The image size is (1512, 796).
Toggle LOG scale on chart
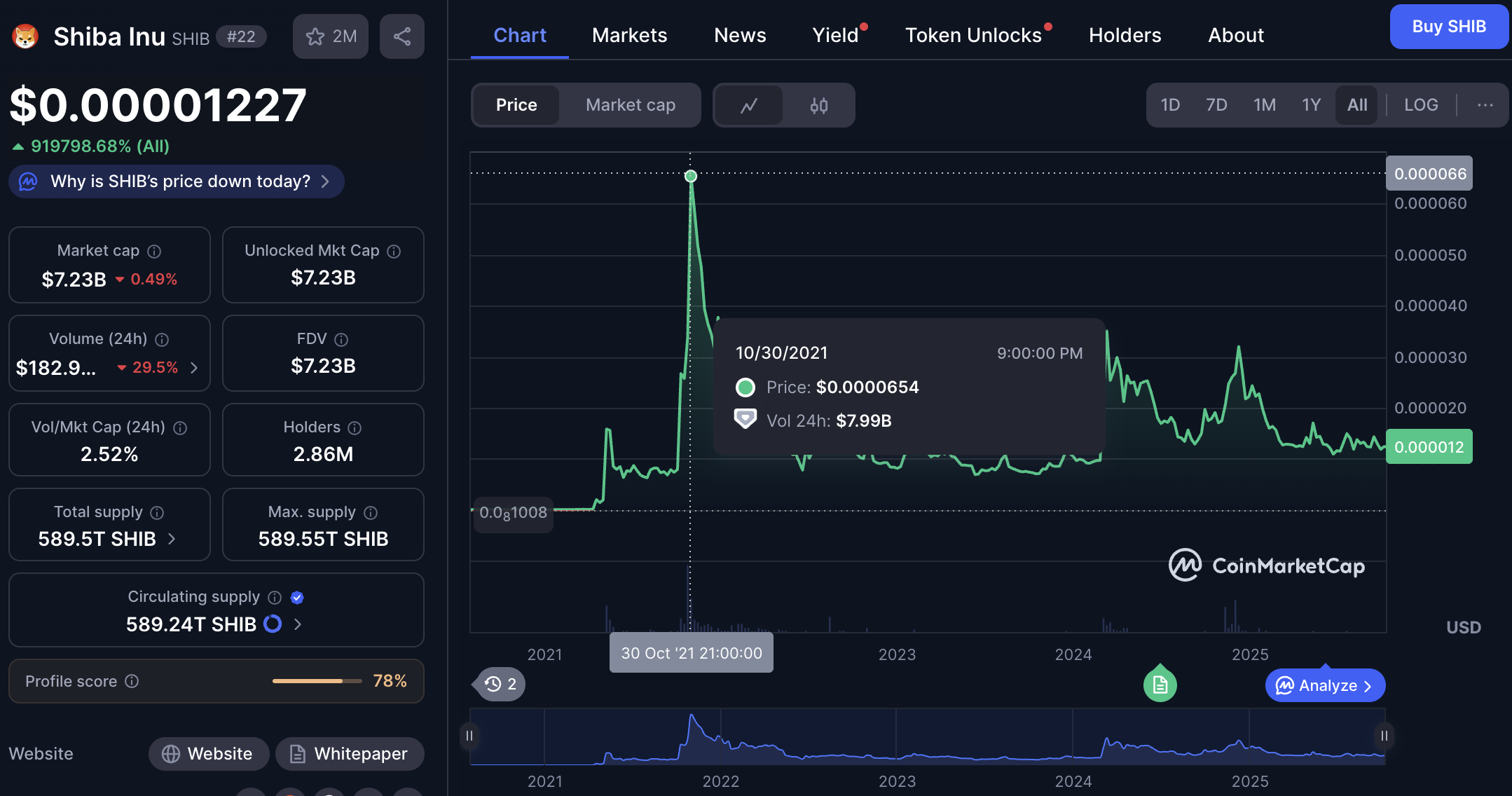(1420, 105)
